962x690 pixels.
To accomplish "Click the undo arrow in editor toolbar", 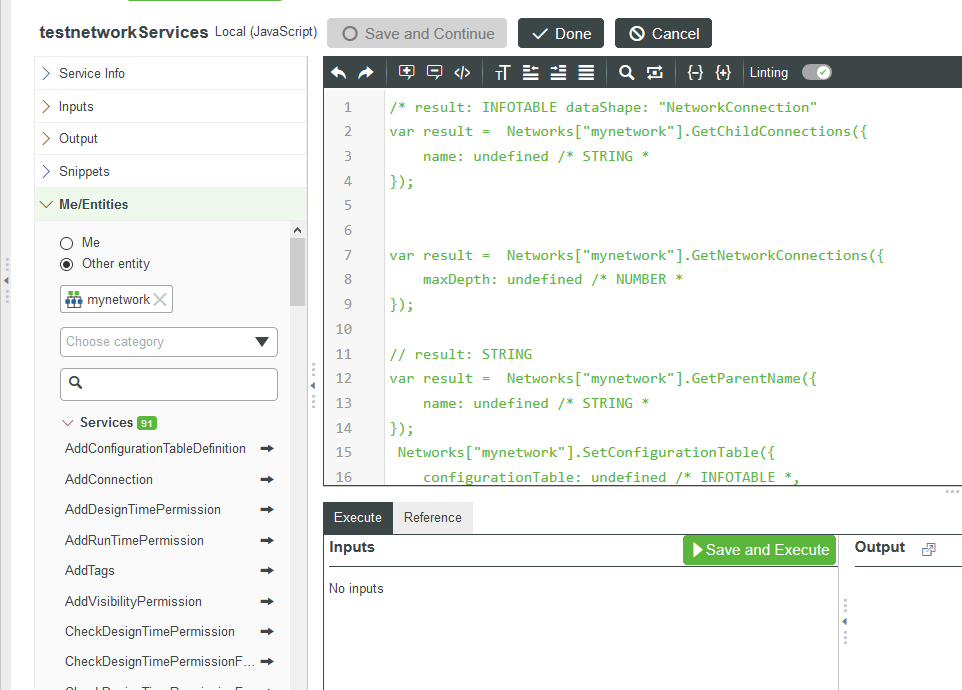I will [339, 72].
